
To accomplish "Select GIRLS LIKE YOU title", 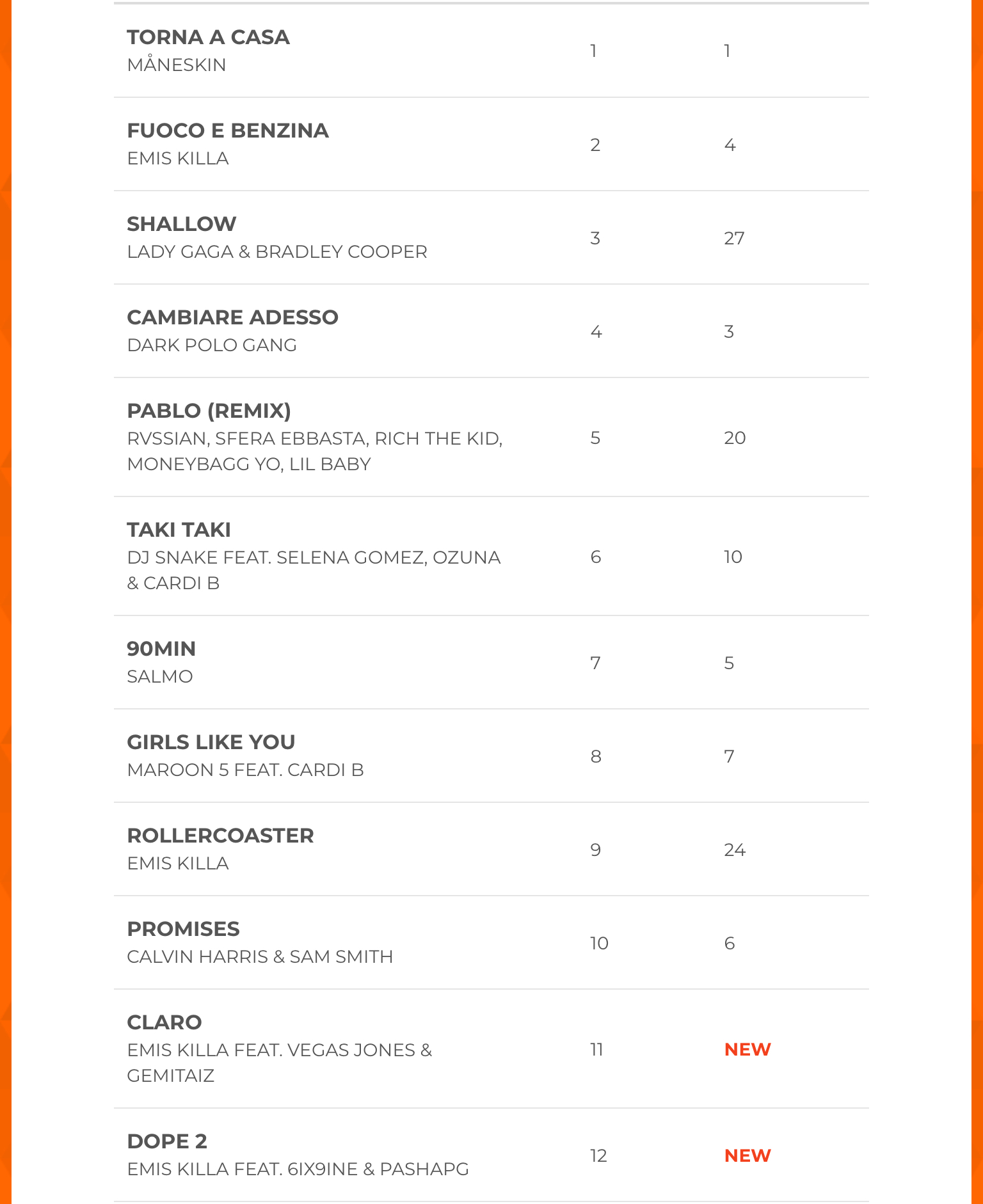I will point(211,742).
